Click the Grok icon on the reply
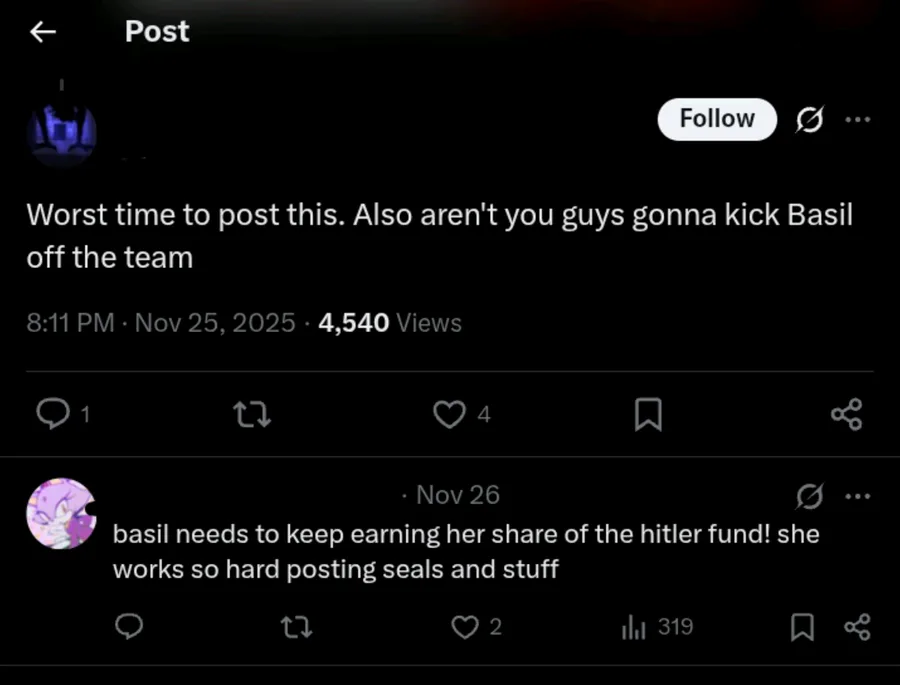The width and height of the screenshot is (900, 685). pyautogui.click(x=808, y=495)
